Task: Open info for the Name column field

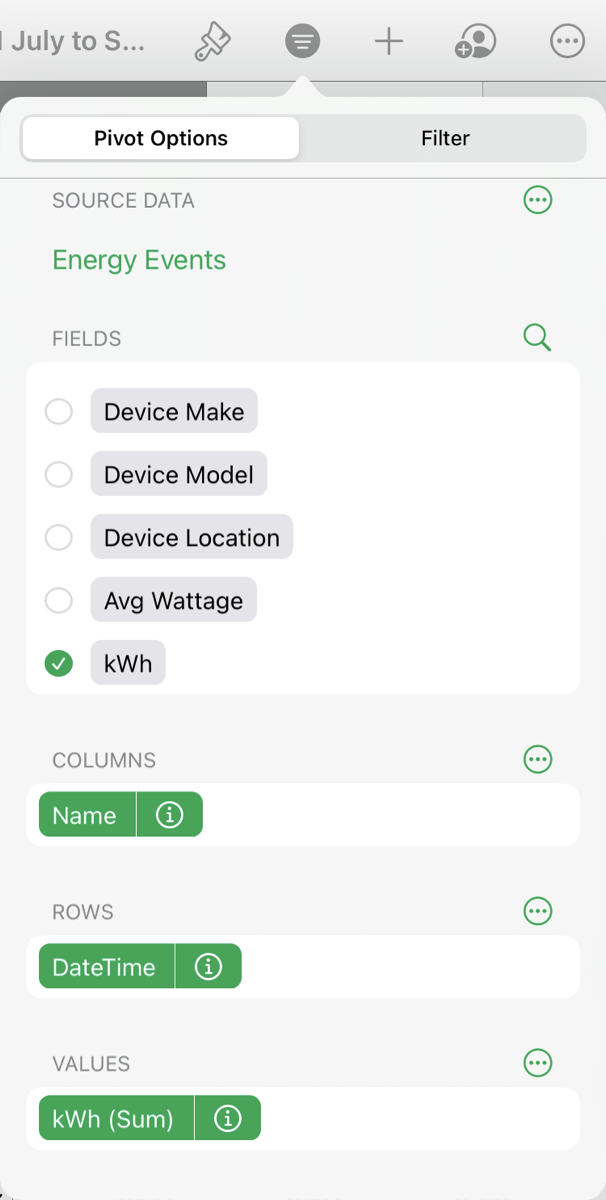Action: pos(170,815)
